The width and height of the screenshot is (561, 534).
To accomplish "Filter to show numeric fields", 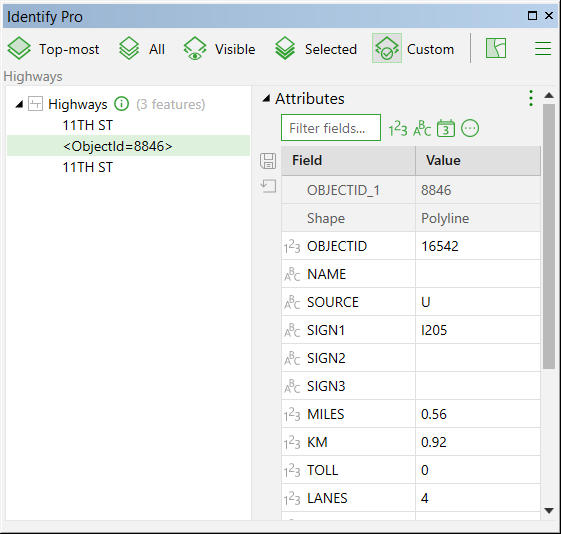I will coord(398,128).
